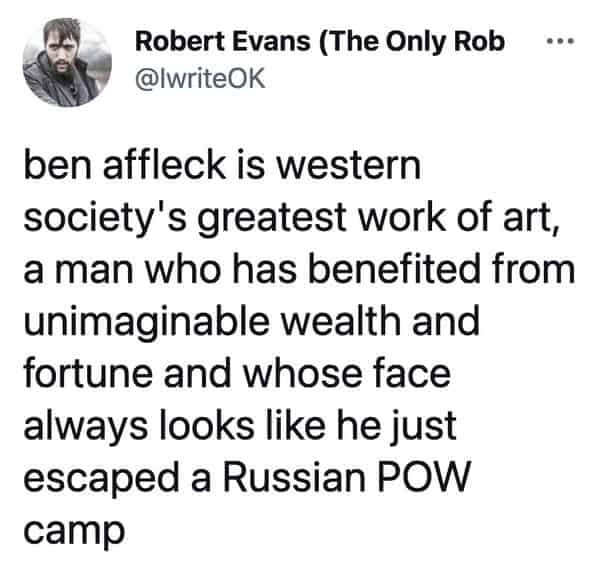This screenshot has height=569, width=599.
Task: Click the word "Russian" in the tweet
Action: point(294,476)
